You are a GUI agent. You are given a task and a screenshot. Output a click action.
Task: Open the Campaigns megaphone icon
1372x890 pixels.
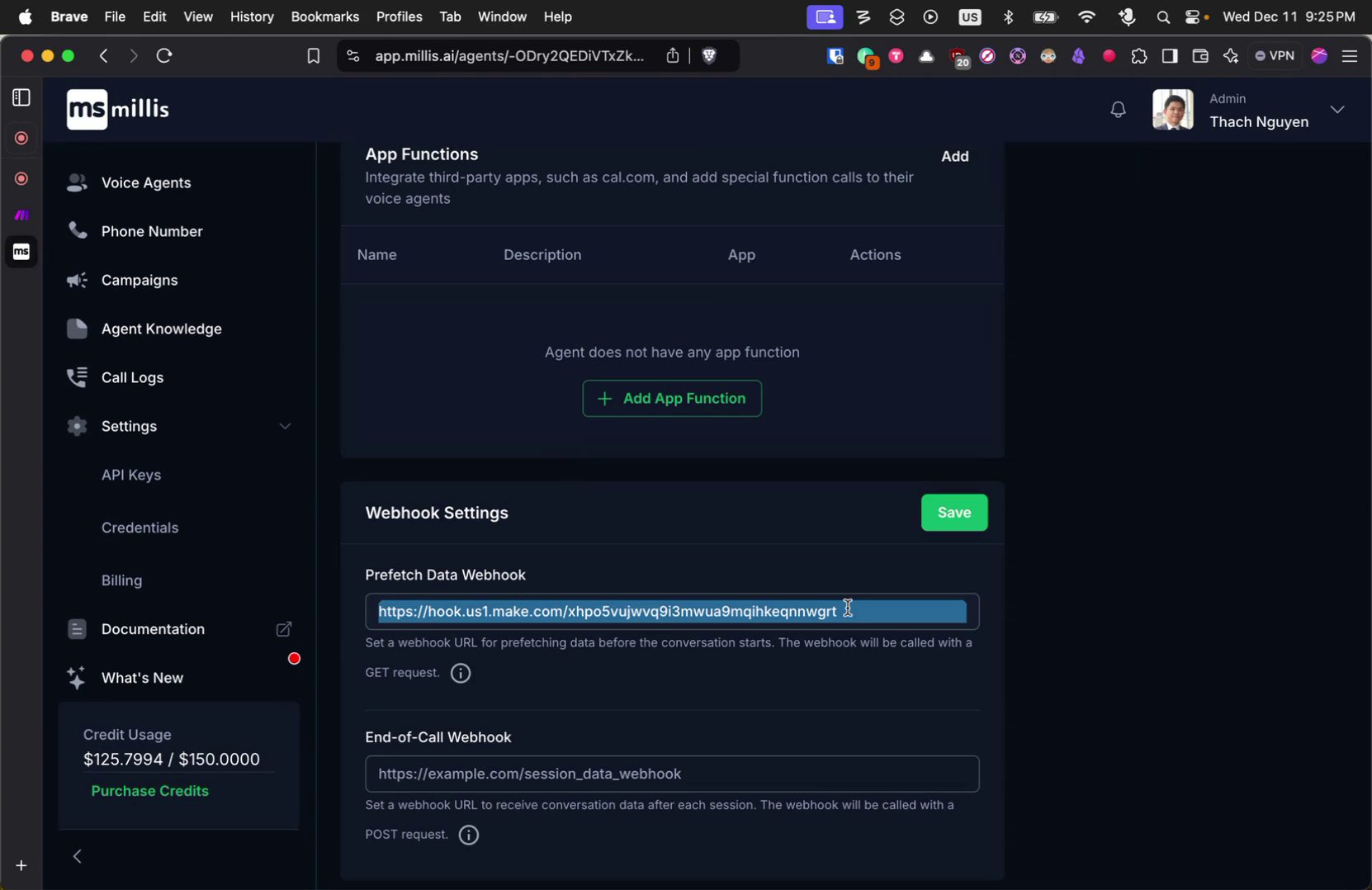[77, 280]
